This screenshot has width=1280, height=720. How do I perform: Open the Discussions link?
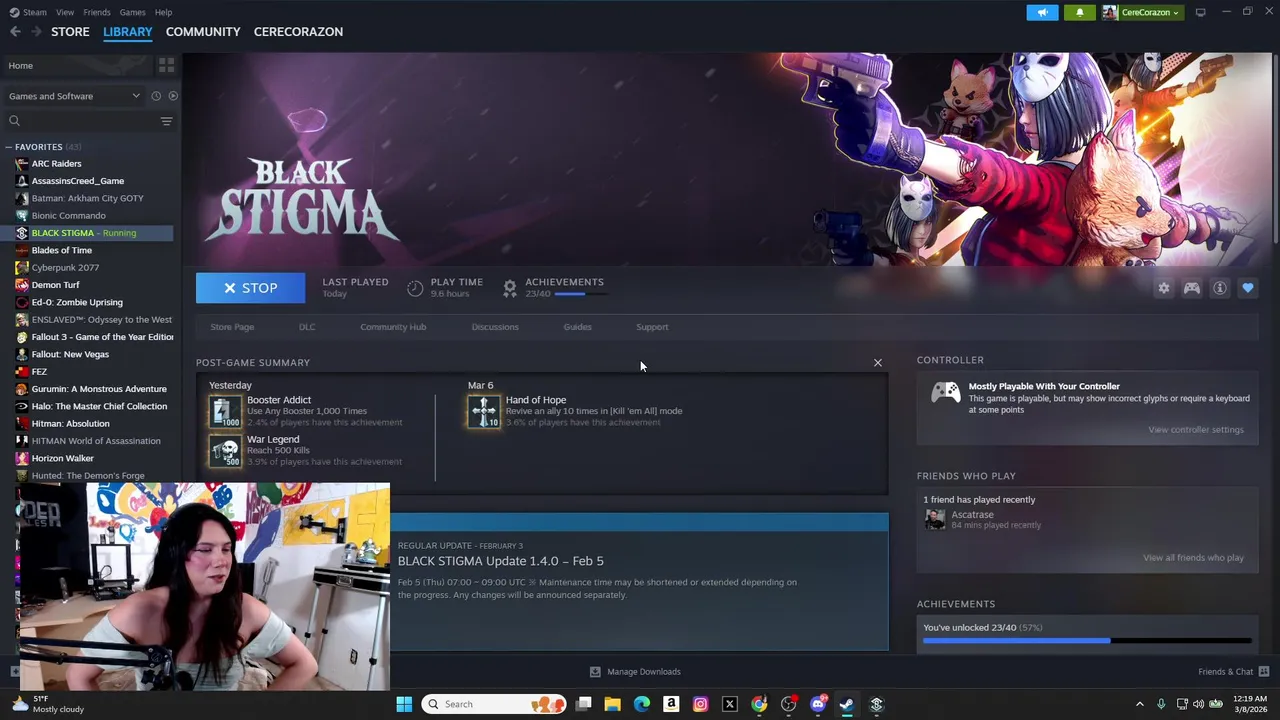point(495,327)
